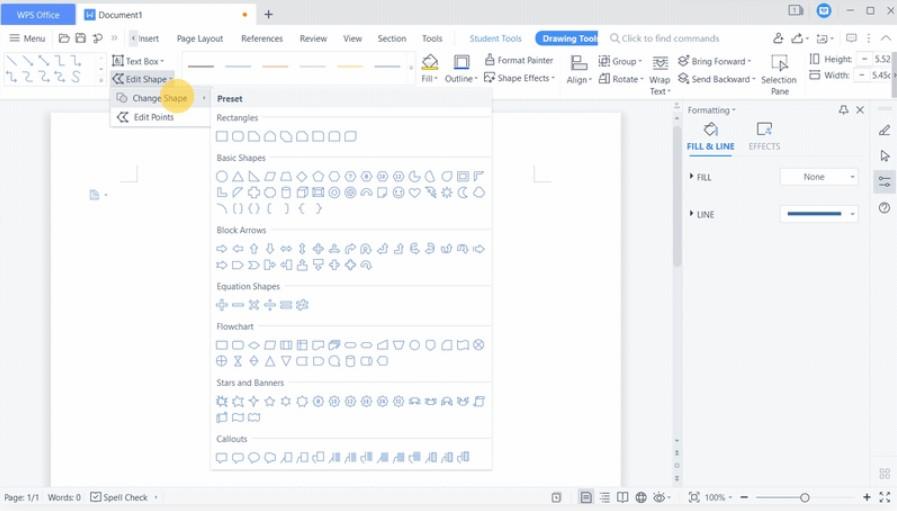
Task: Open the Bring Forward dropdown
Action: tap(715, 61)
